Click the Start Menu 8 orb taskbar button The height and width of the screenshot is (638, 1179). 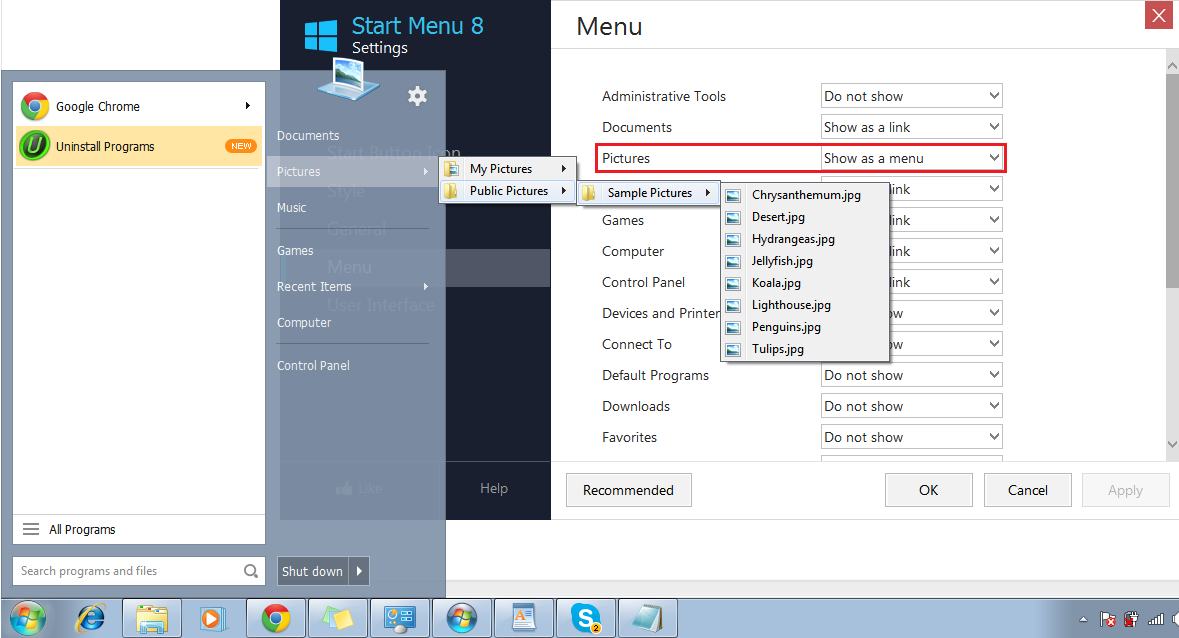pyautogui.click(x=462, y=618)
